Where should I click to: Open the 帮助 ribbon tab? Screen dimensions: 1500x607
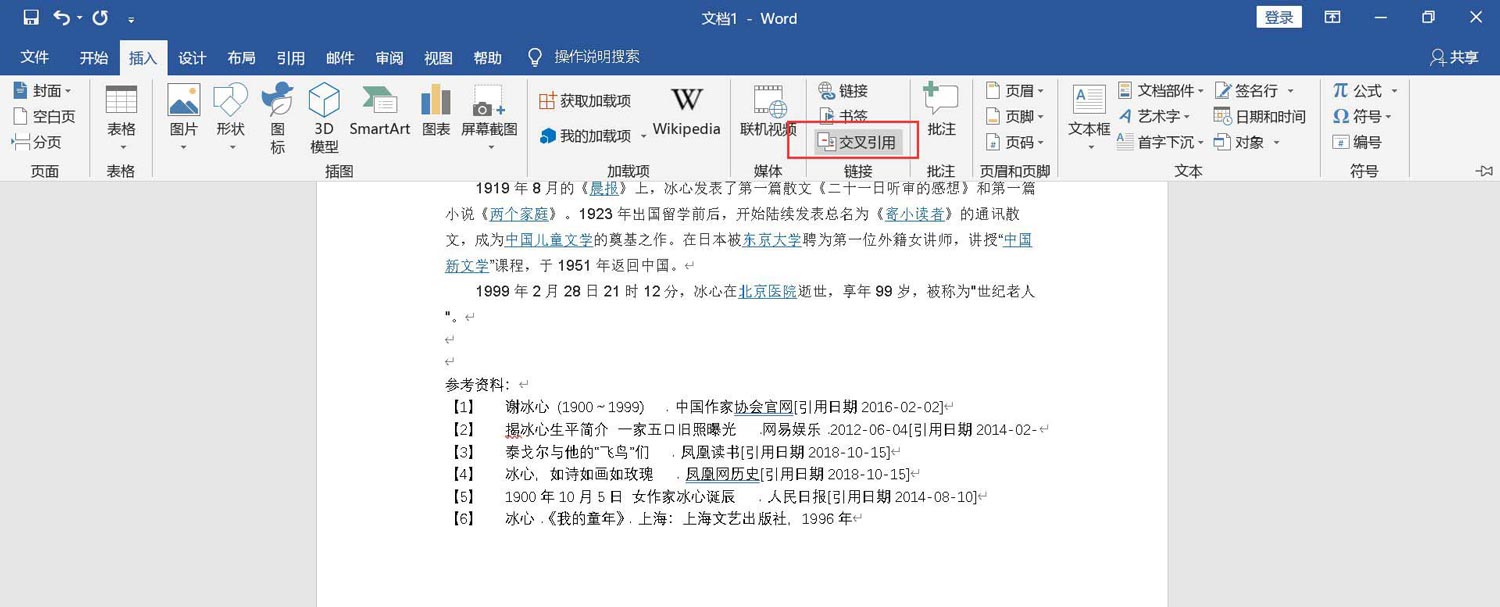point(487,58)
